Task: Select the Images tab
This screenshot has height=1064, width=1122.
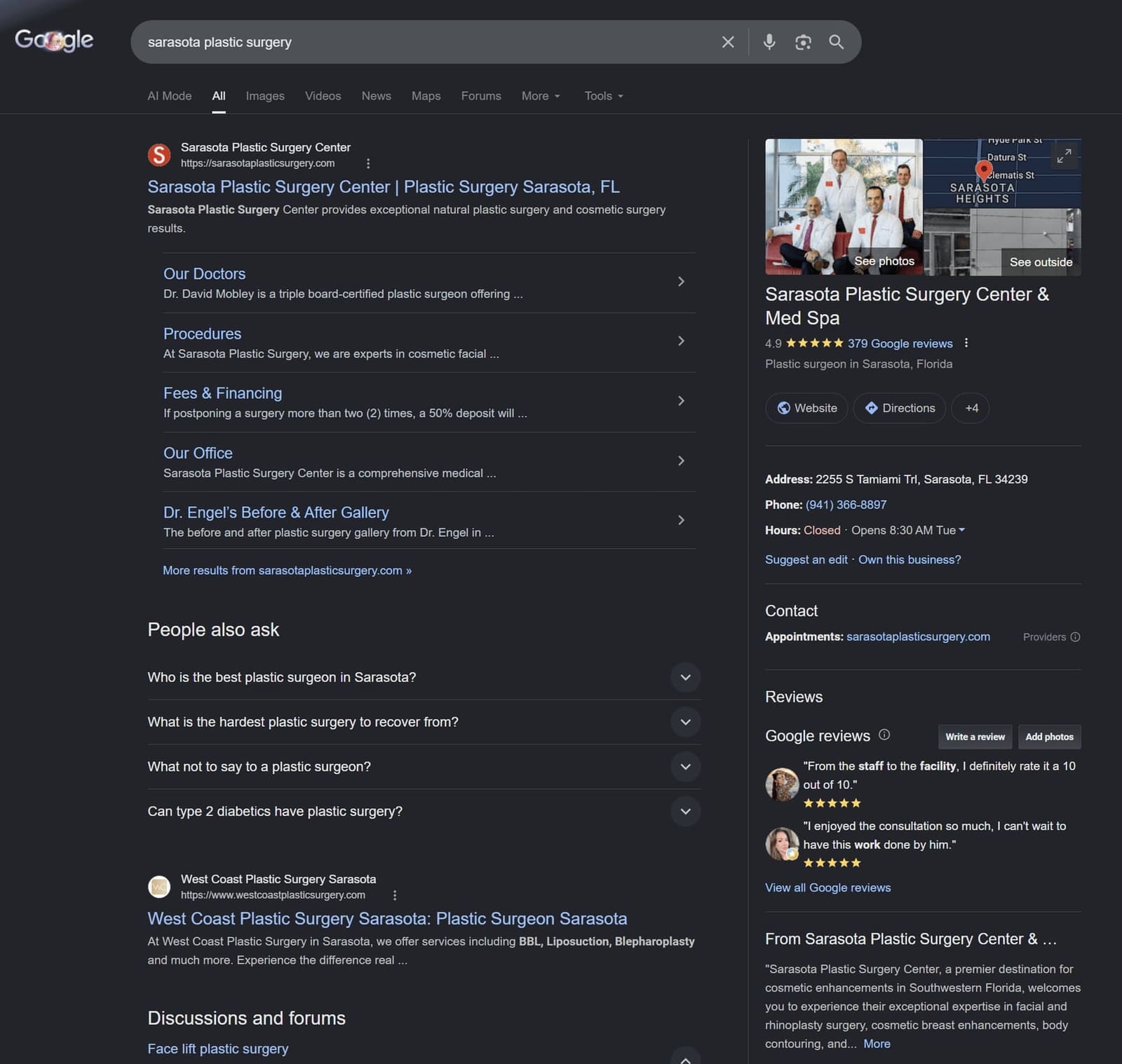Action: [x=265, y=96]
